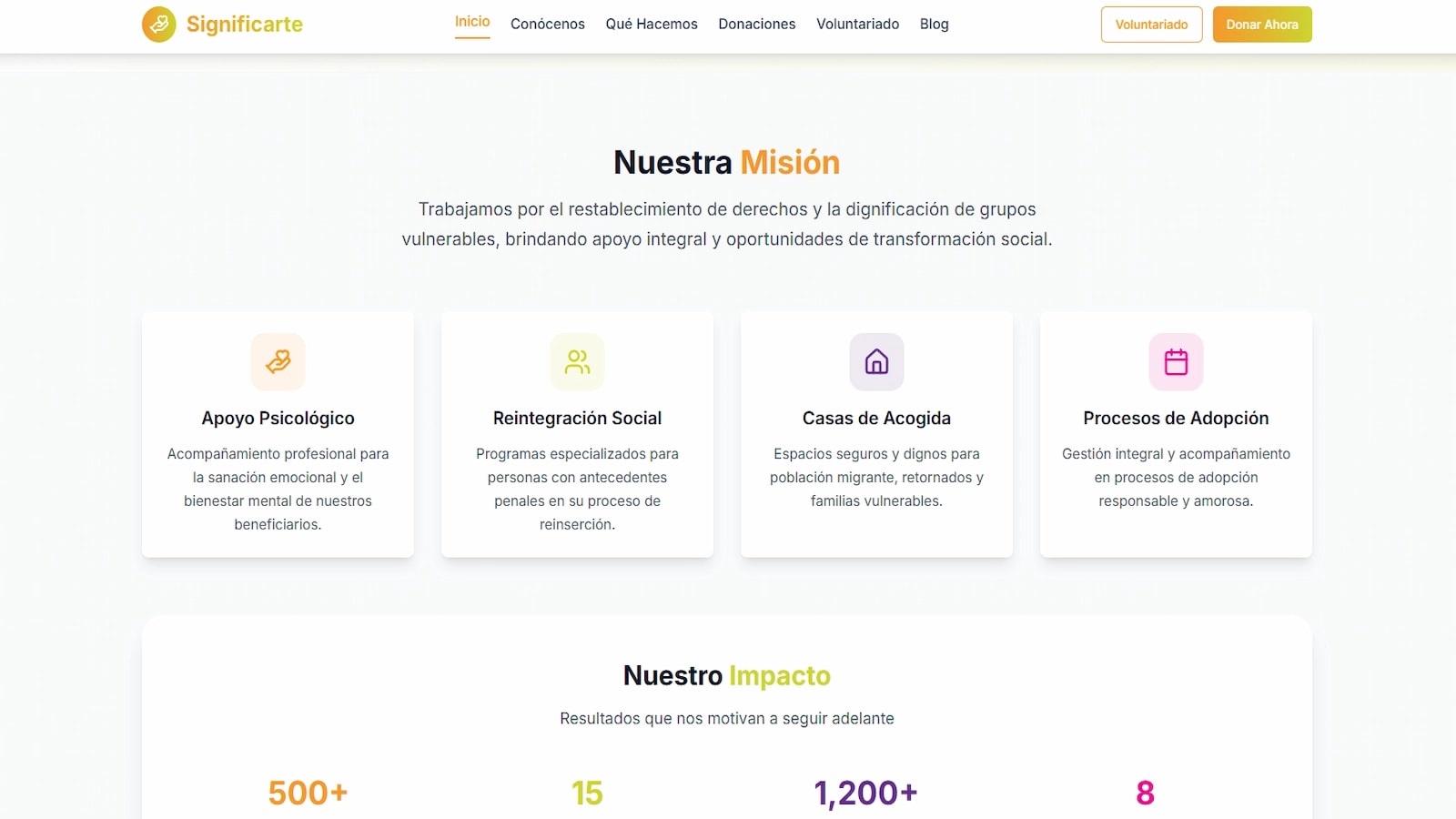
Task: Select the Apoyo Psicológico heart-hands icon
Action: coord(278,361)
